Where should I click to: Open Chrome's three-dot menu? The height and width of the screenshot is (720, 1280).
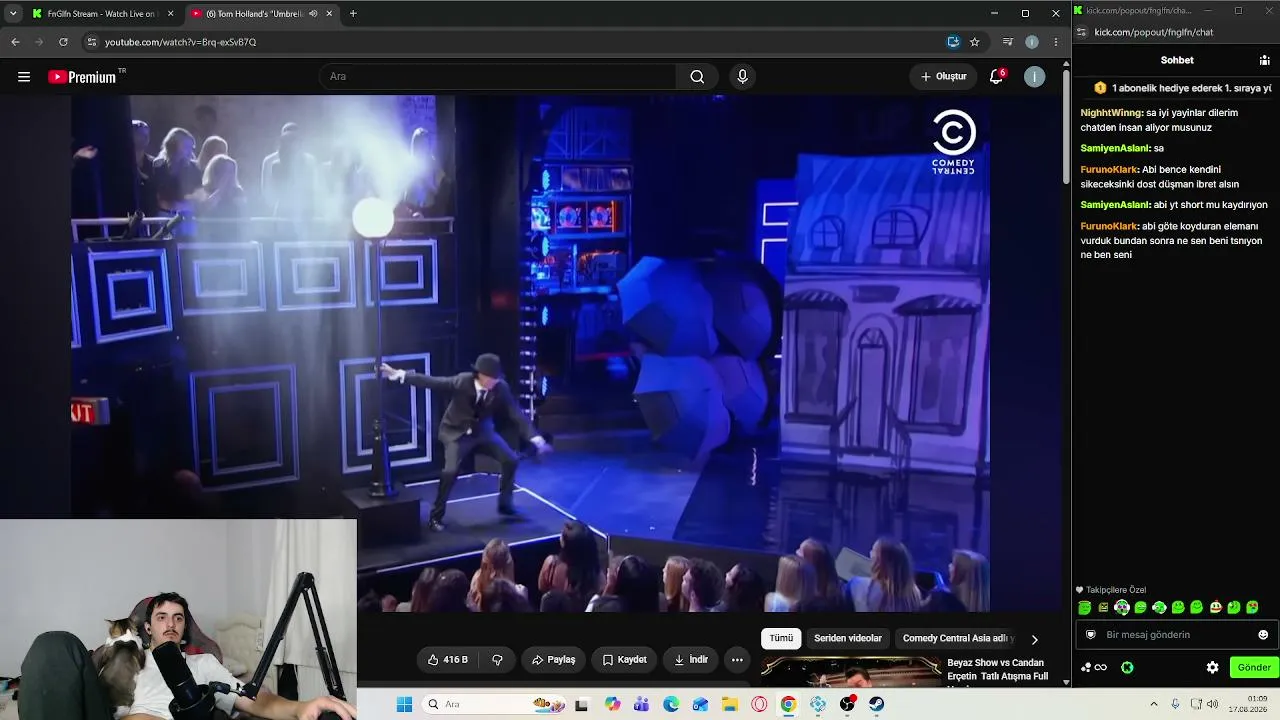point(1056,42)
